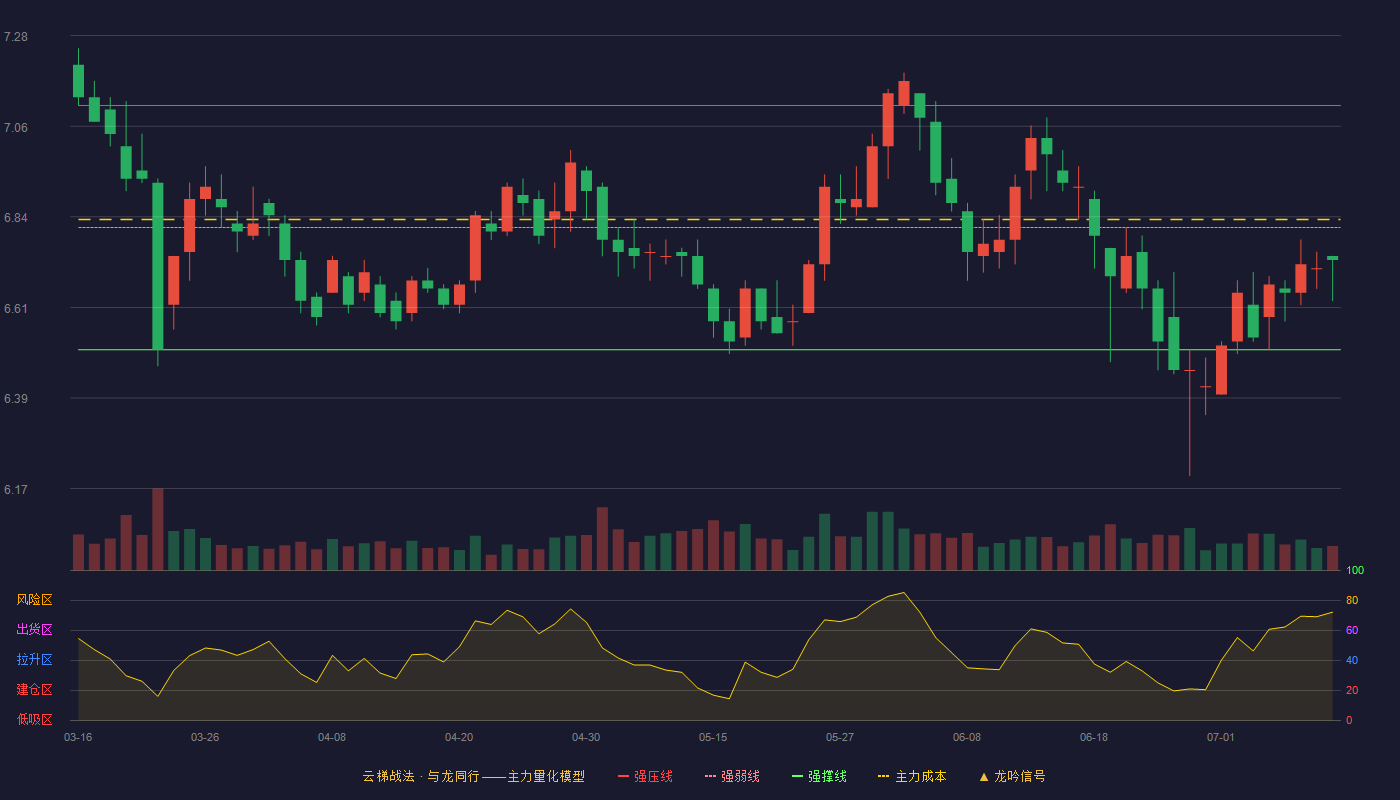
Task: Click the 04-08 date label
Action: (332, 737)
